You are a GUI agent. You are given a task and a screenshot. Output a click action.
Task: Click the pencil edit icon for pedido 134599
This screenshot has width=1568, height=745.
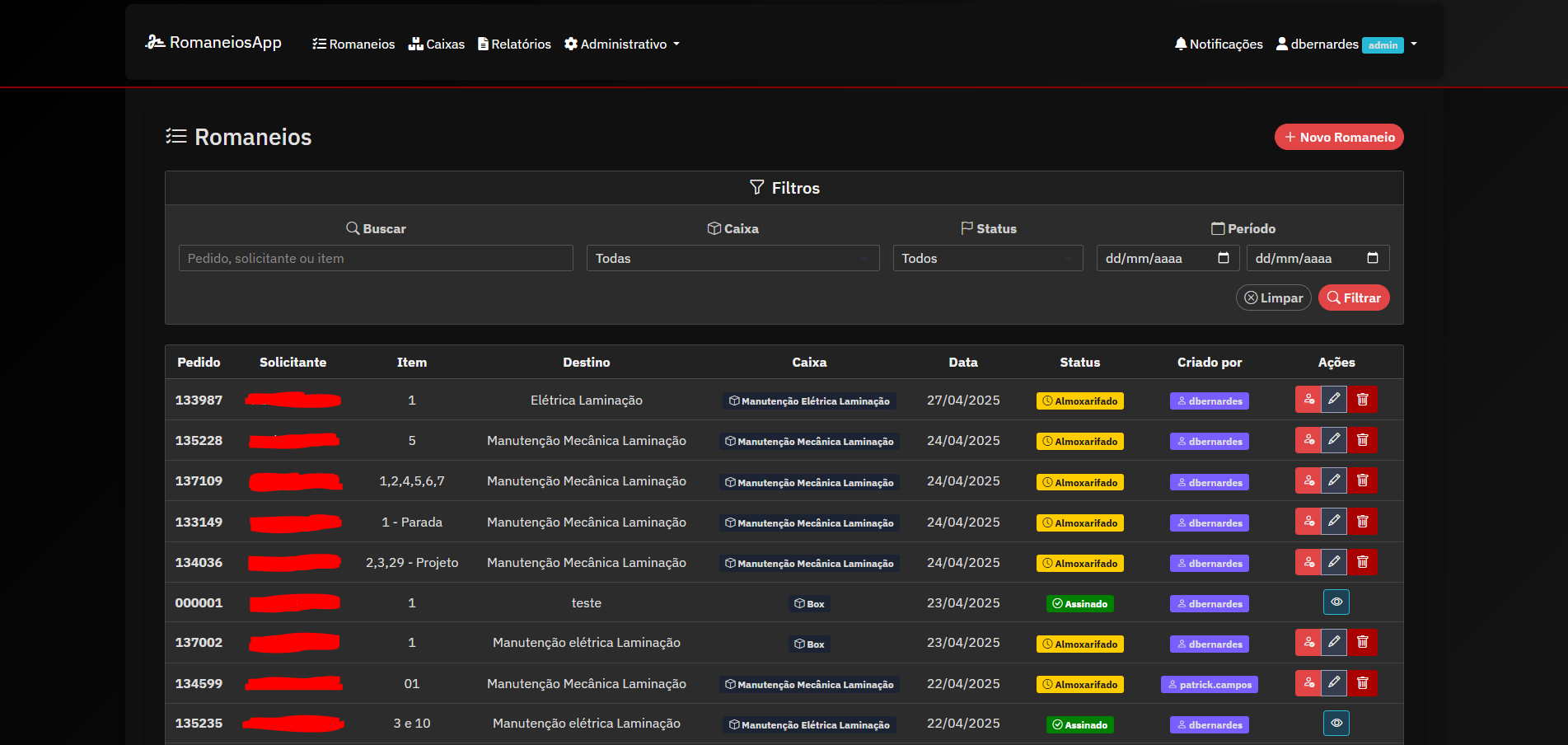1334,683
